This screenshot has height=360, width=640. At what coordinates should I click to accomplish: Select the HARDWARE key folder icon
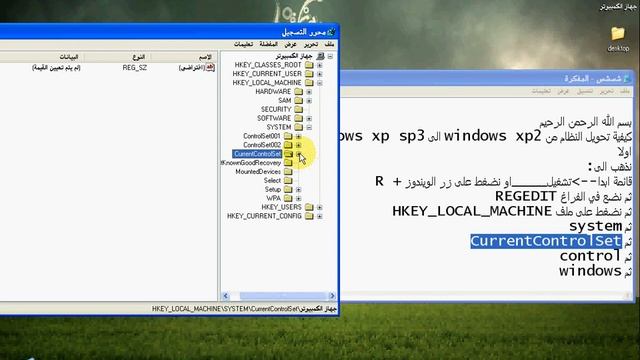299,91
